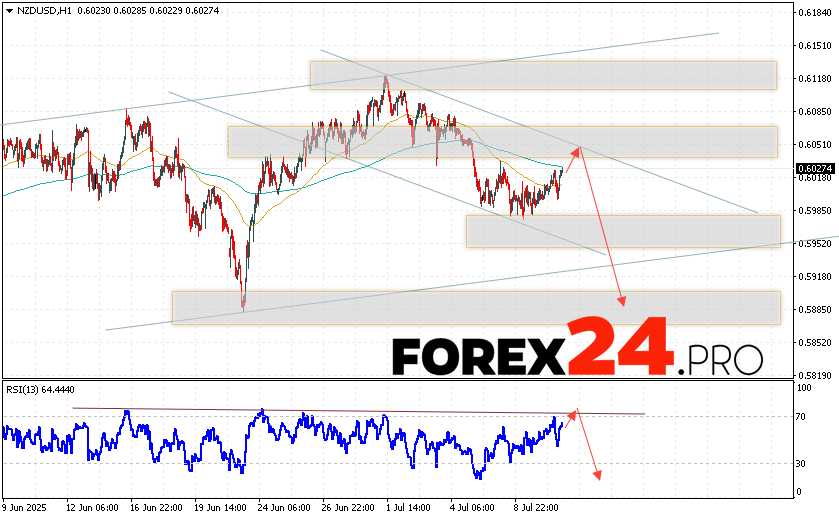Select the gray support zone near 0.5985
This screenshot has height=519, width=839.
[x=622, y=231]
